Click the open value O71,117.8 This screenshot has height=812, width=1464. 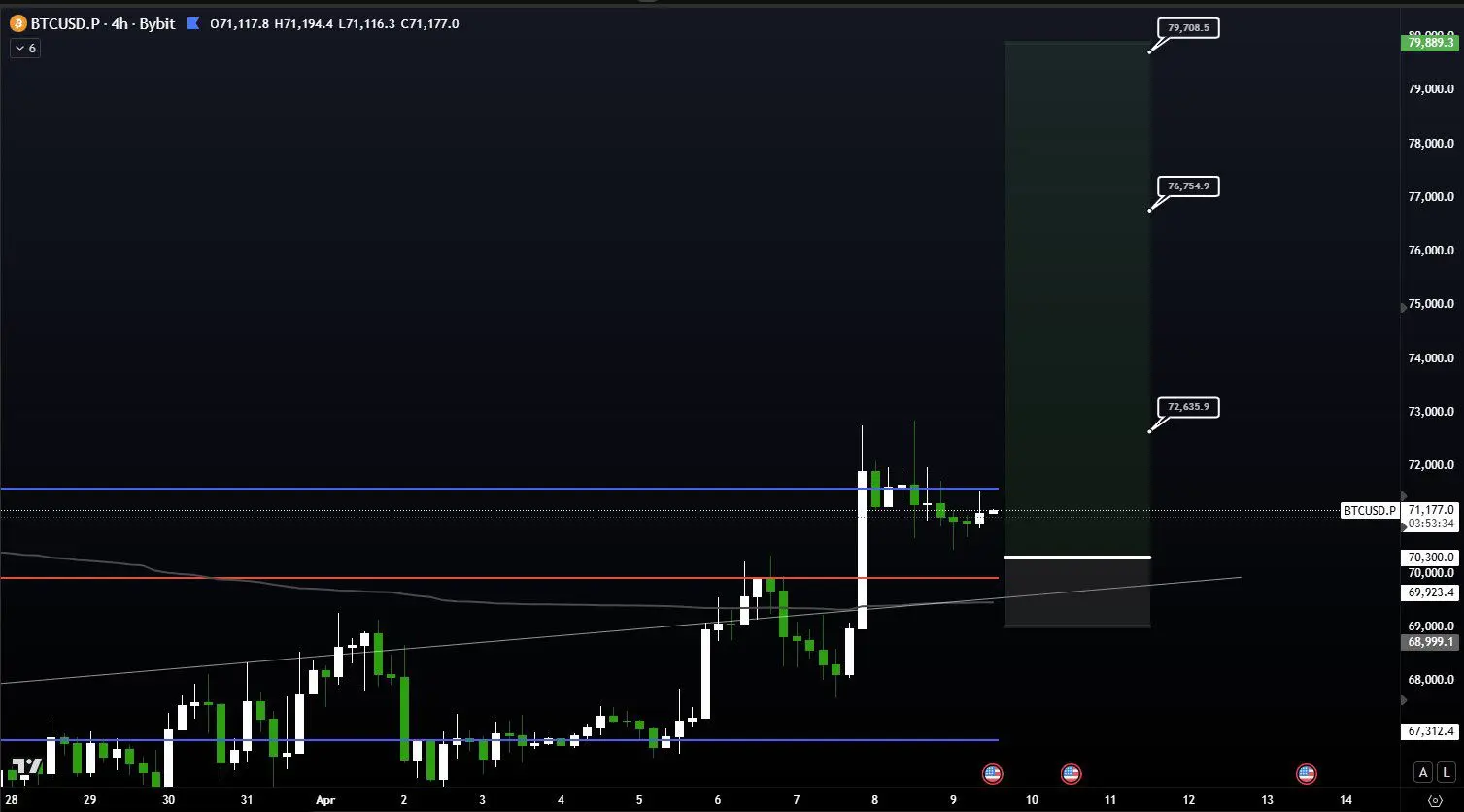[x=238, y=23]
